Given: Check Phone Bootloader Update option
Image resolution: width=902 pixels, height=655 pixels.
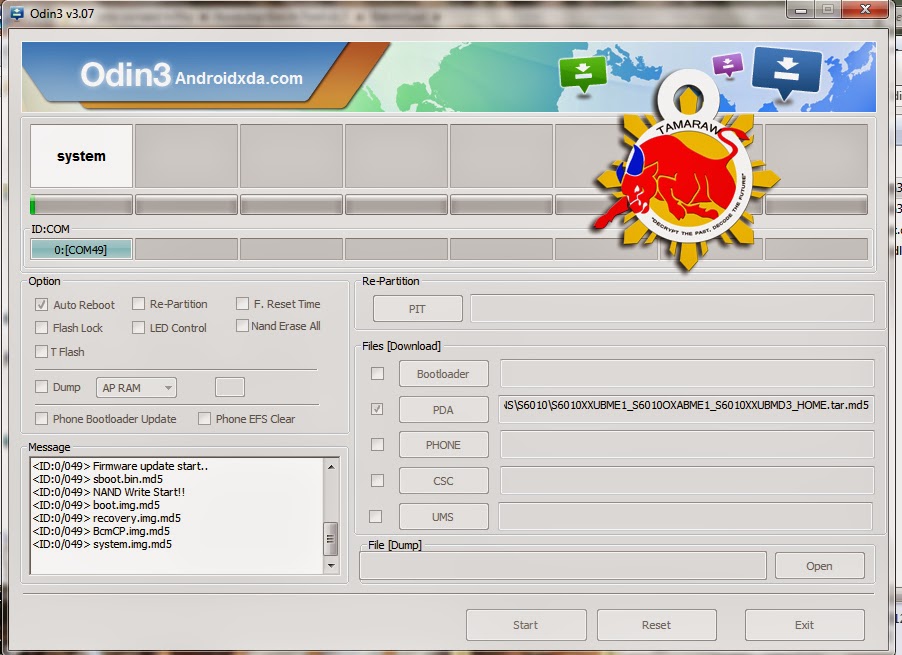Looking at the screenshot, I should 41,419.
